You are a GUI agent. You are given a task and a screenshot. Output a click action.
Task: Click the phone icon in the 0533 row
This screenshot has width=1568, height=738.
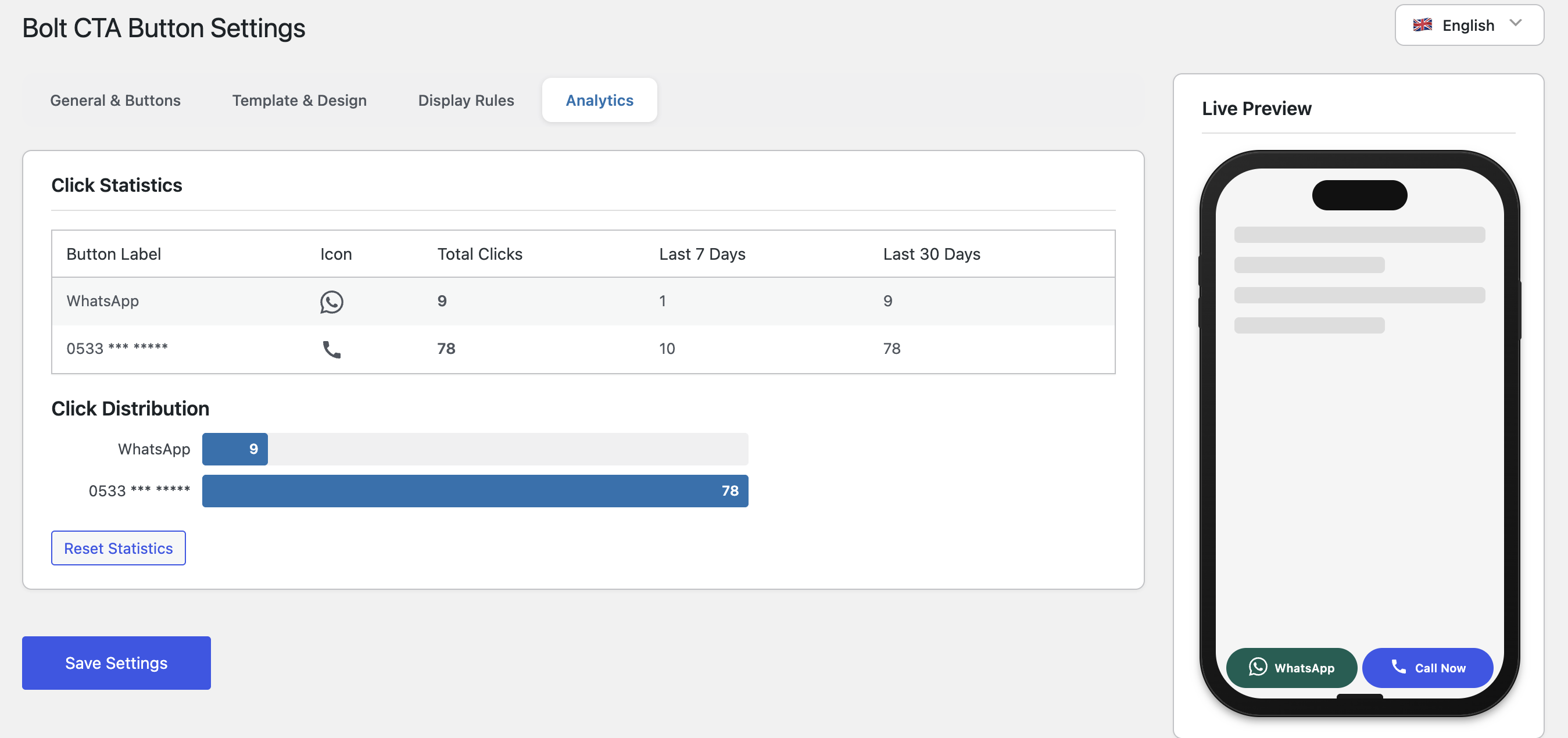pos(332,349)
